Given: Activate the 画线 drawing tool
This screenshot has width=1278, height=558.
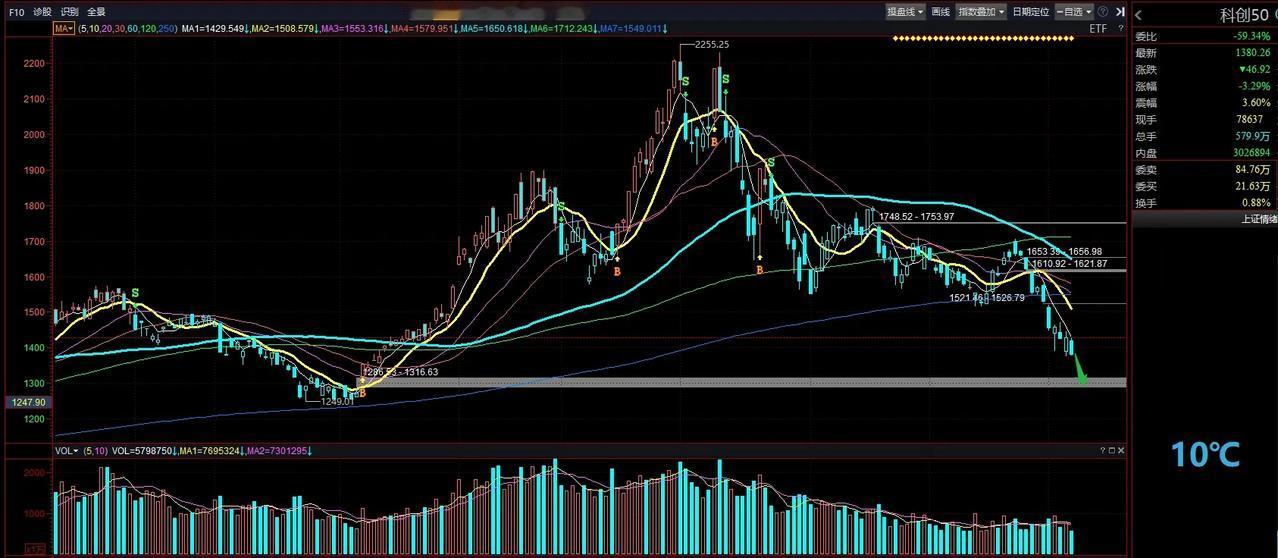Looking at the screenshot, I should (940, 12).
